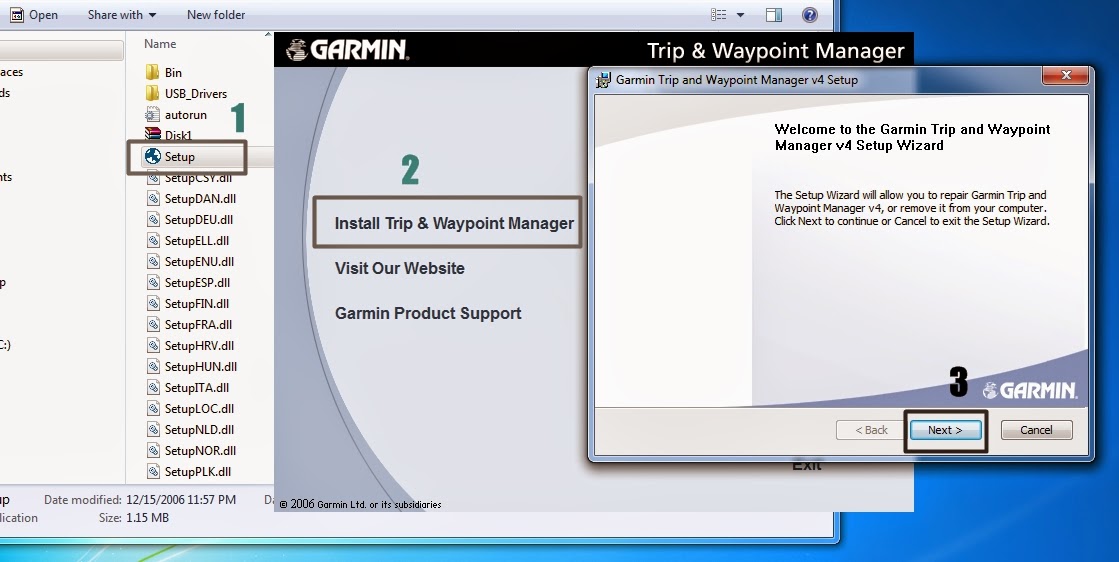Screen dimensions: 1119x562
Task: Select the USB_Drivers folder icon
Action: point(152,93)
